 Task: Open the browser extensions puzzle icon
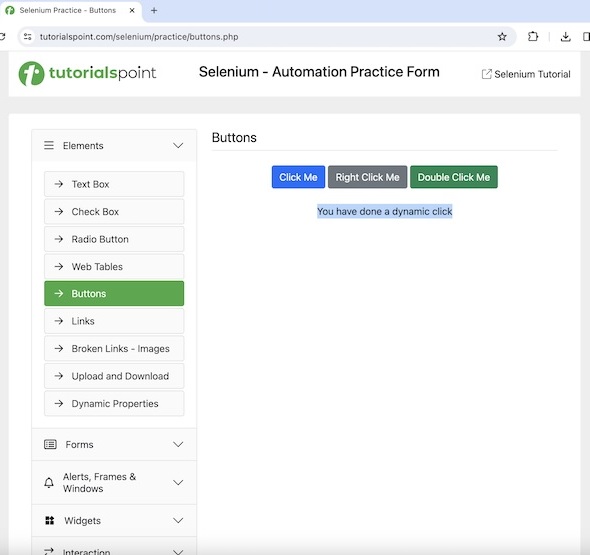pyautogui.click(x=533, y=36)
